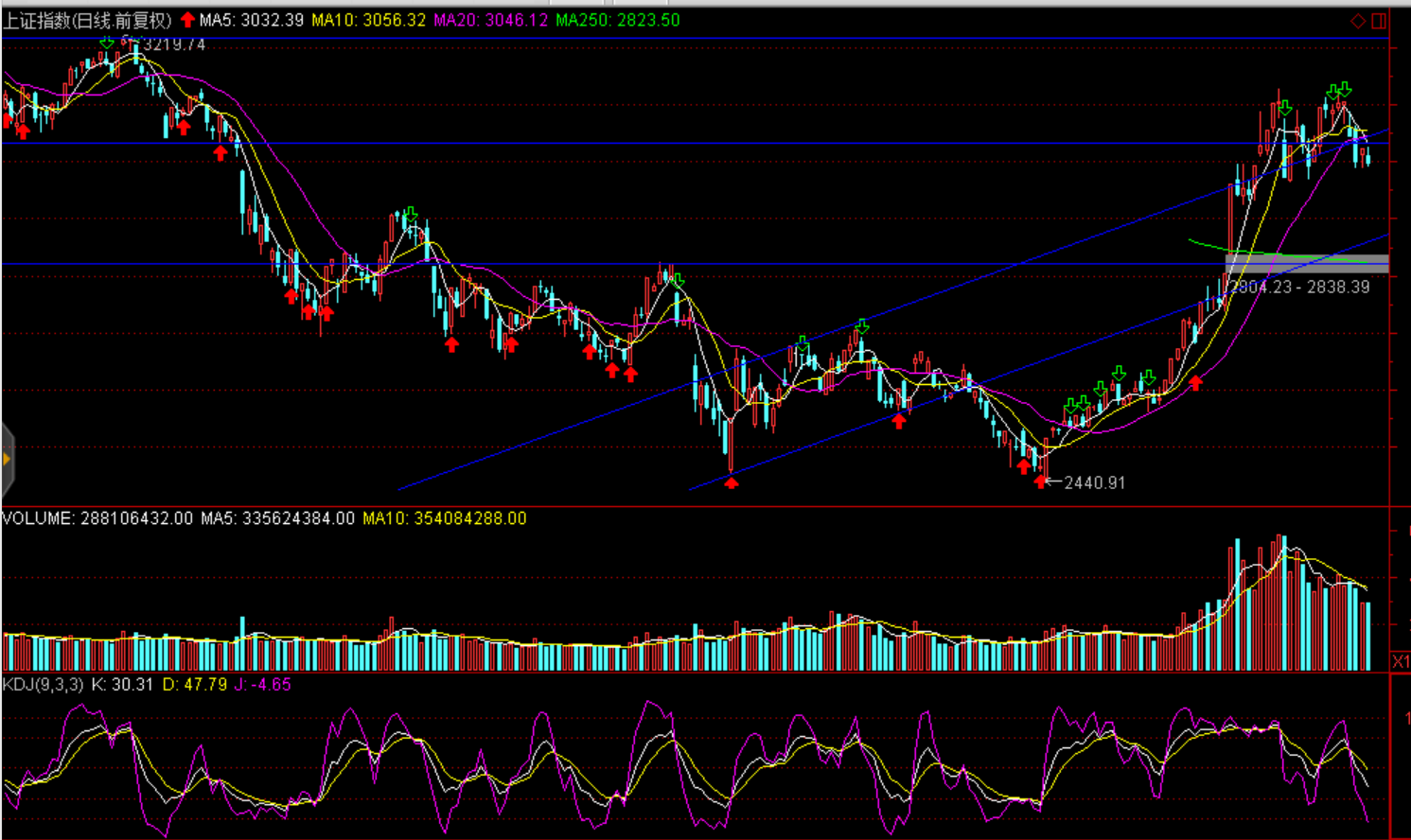The height and width of the screenshot is (840, 1411).
Task: Click the X1 volume scale button
Action: point(1401,661)
